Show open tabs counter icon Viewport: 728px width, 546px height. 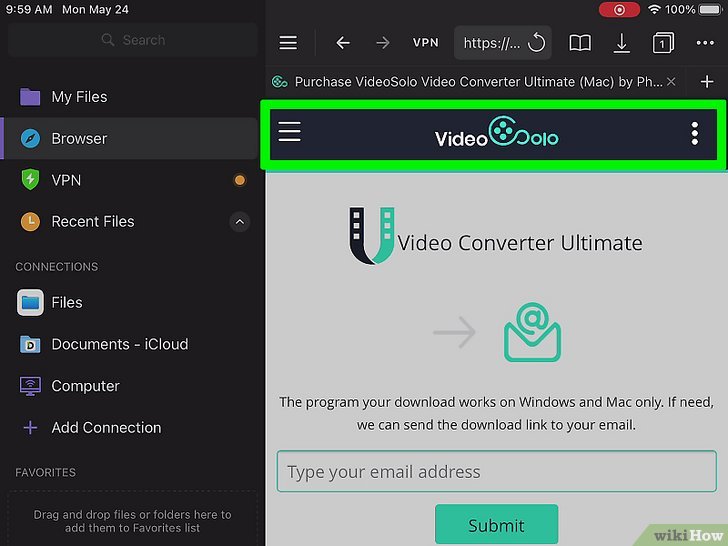(x=663, y=43)
